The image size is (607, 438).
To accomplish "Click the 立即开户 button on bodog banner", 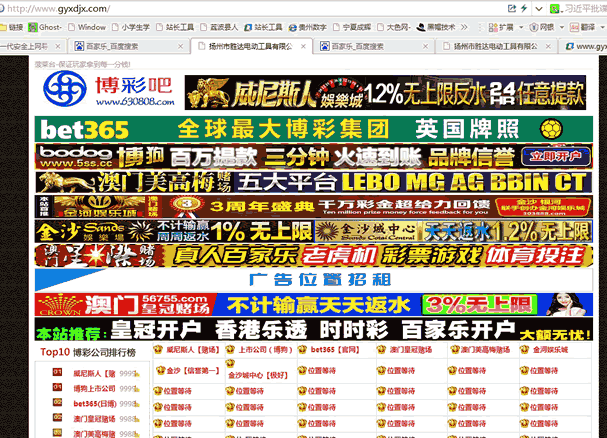I will [x=556, y=157].
